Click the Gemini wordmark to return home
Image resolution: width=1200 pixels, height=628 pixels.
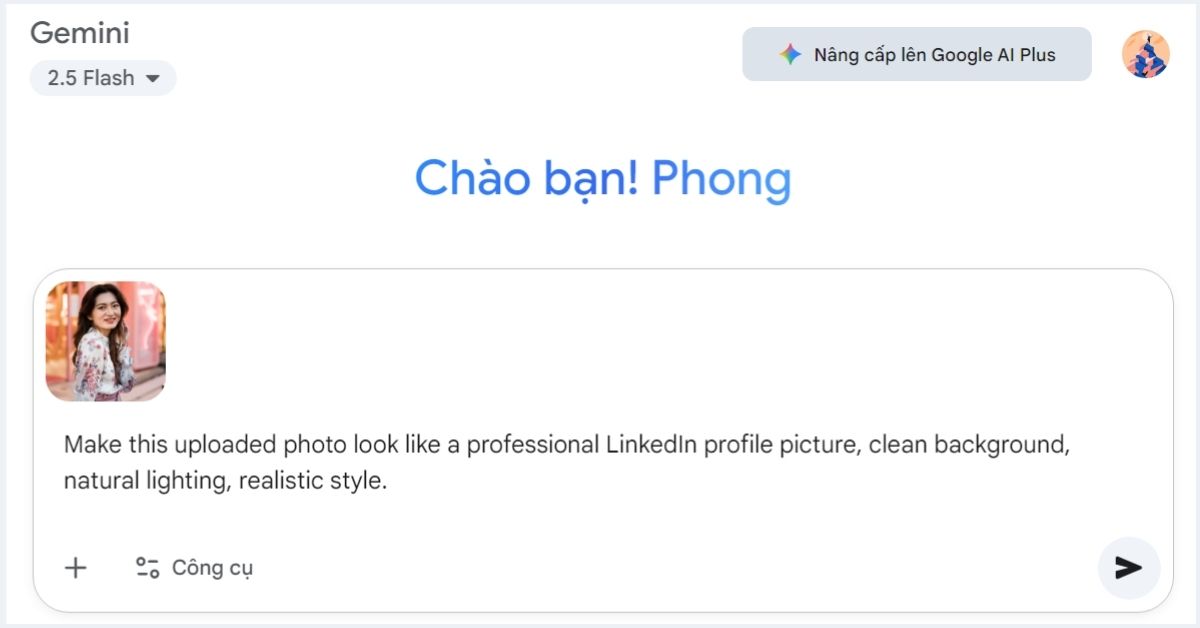(80, 33)
